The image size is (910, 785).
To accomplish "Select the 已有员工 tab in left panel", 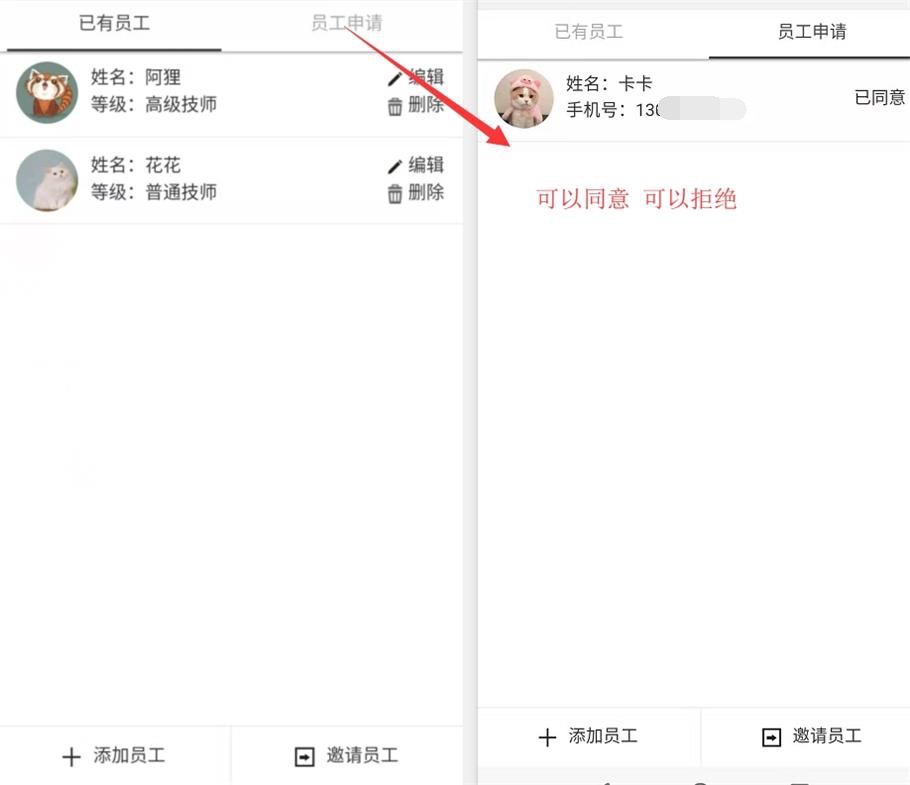I will coord(114,23).
